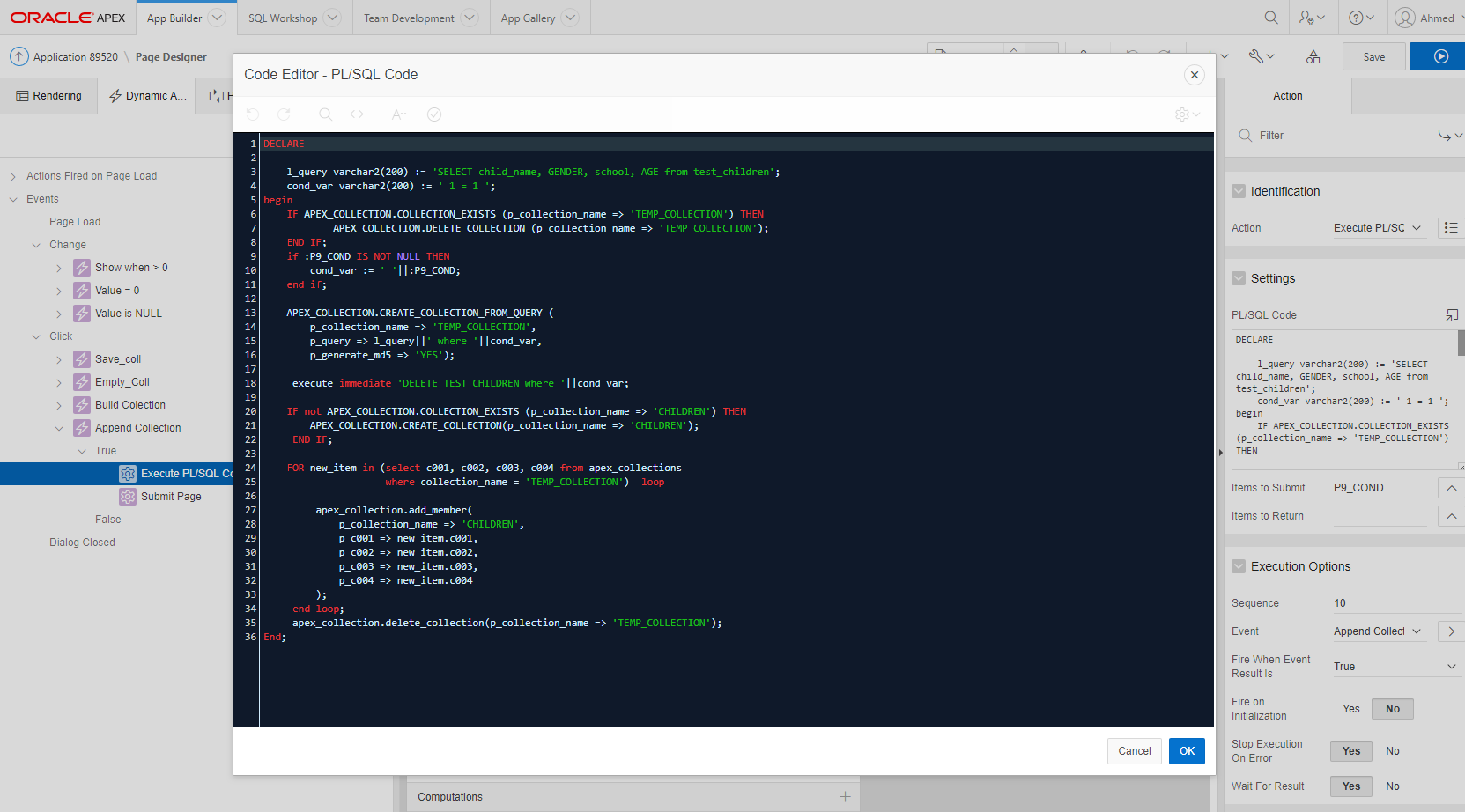The width and height of the screenshot is (1465, 812).
Task: Select Execute PL/SQL Code gear icon
Action: (128, 474)
